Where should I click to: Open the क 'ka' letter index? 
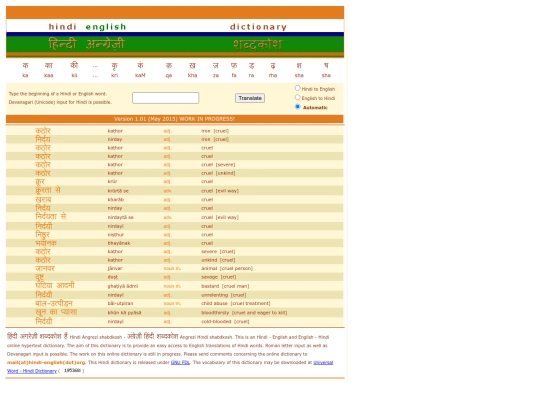tap(25, 69)
